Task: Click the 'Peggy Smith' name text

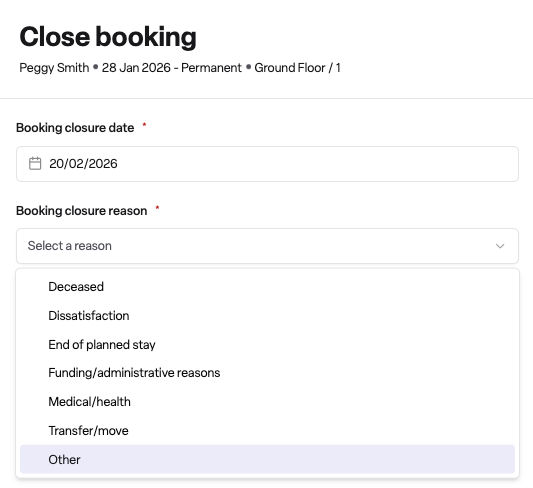Action: pos(54,68)
